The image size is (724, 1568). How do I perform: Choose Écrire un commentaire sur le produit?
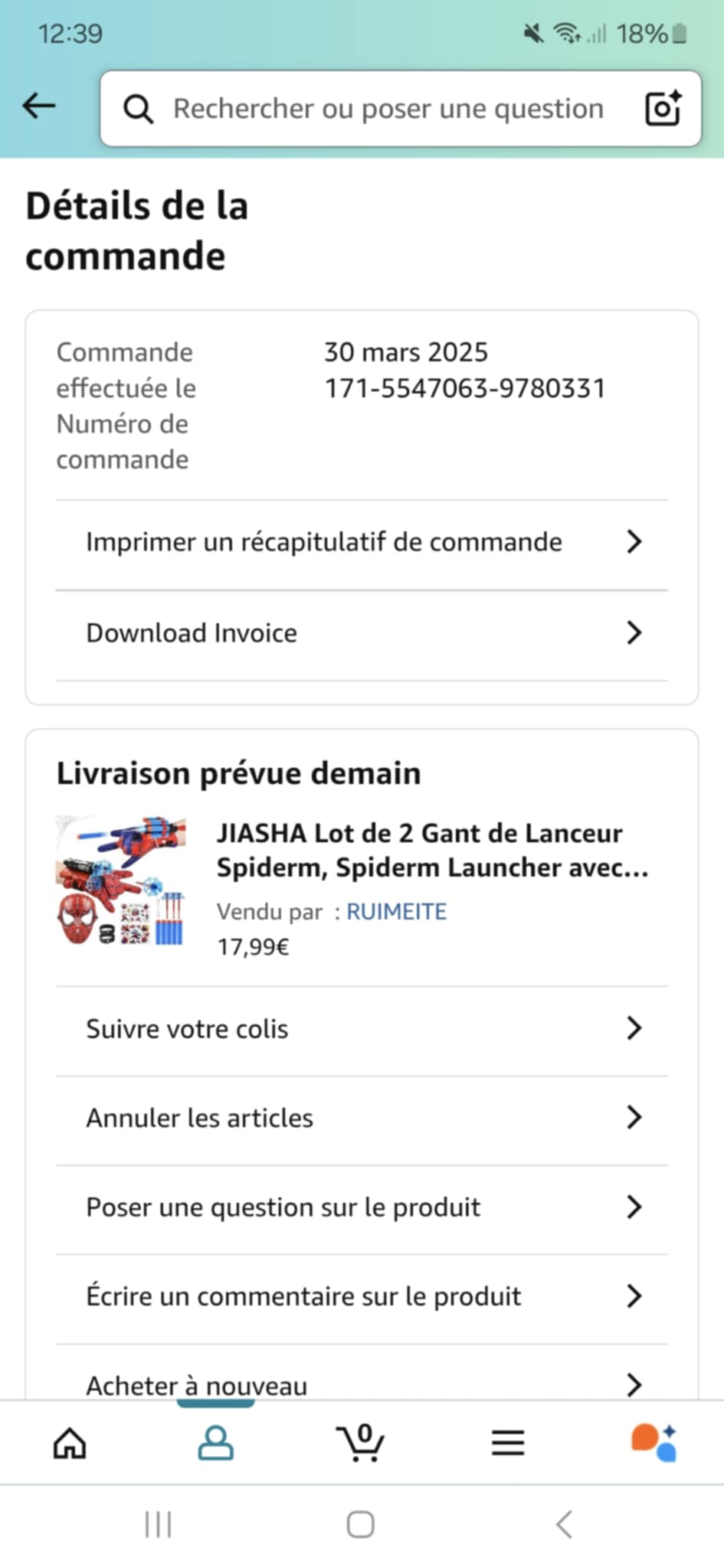[362, 1296]
